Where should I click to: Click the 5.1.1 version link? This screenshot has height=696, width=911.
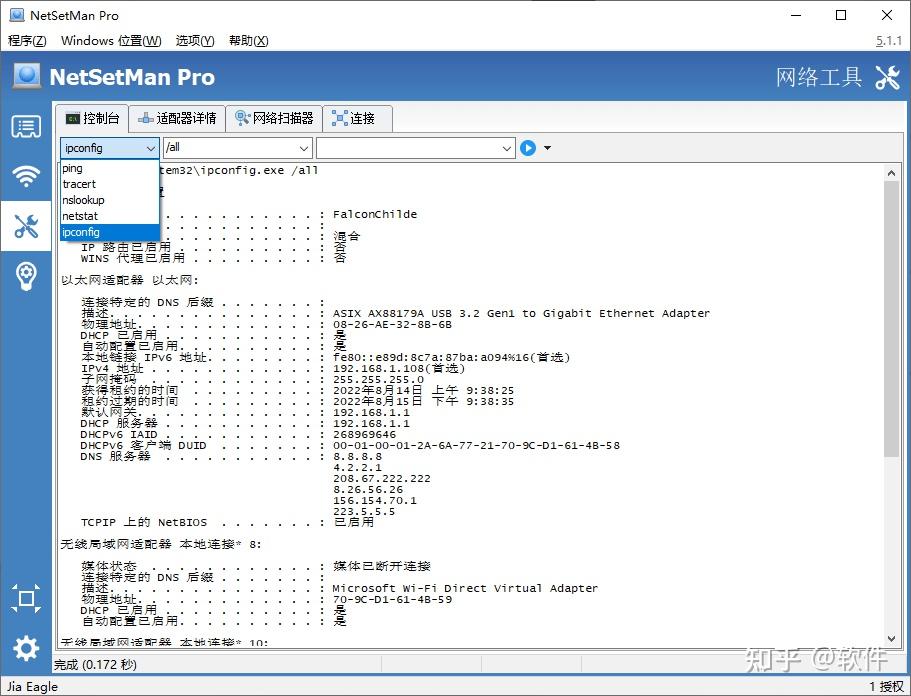pos(887,41)
